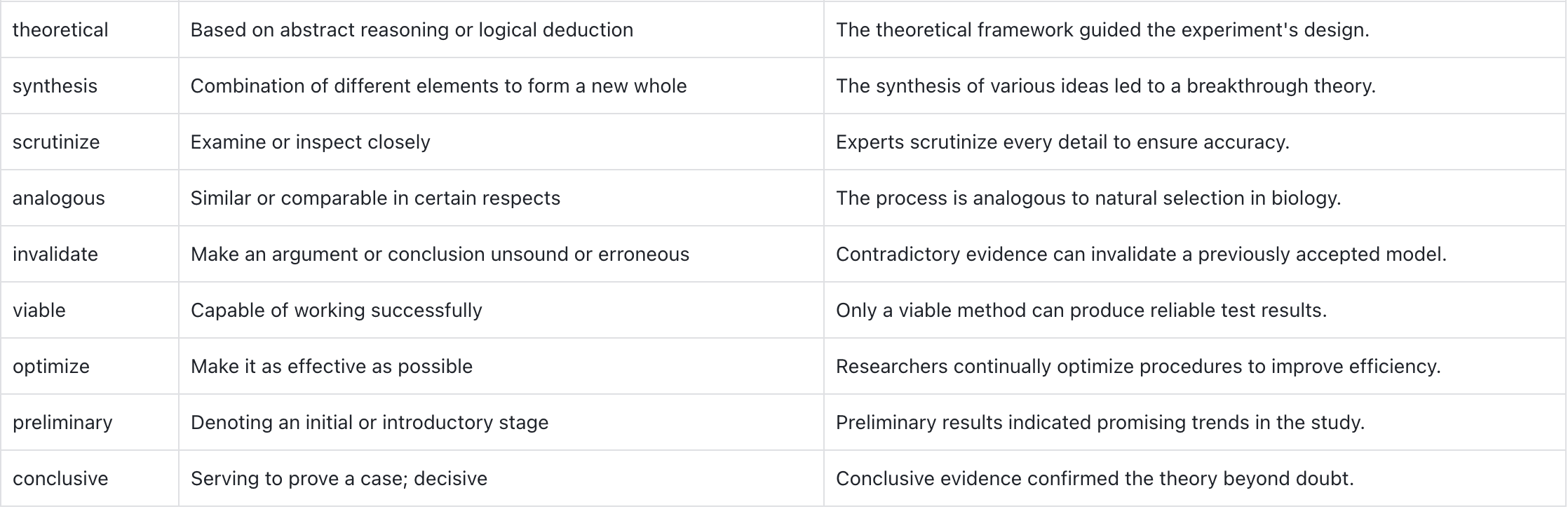Click sentence about natural selection in biology
The image size is (1568, 509).
tap(1088, 198)
